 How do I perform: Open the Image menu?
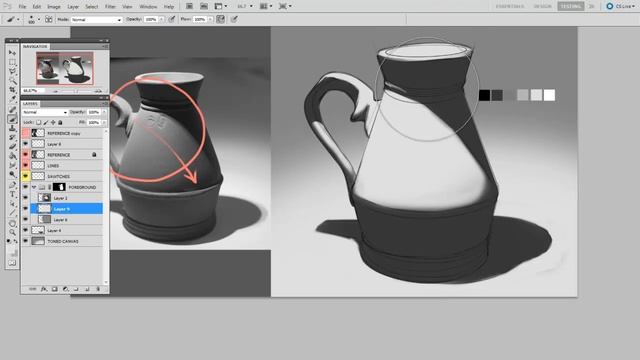pos(54,7)
